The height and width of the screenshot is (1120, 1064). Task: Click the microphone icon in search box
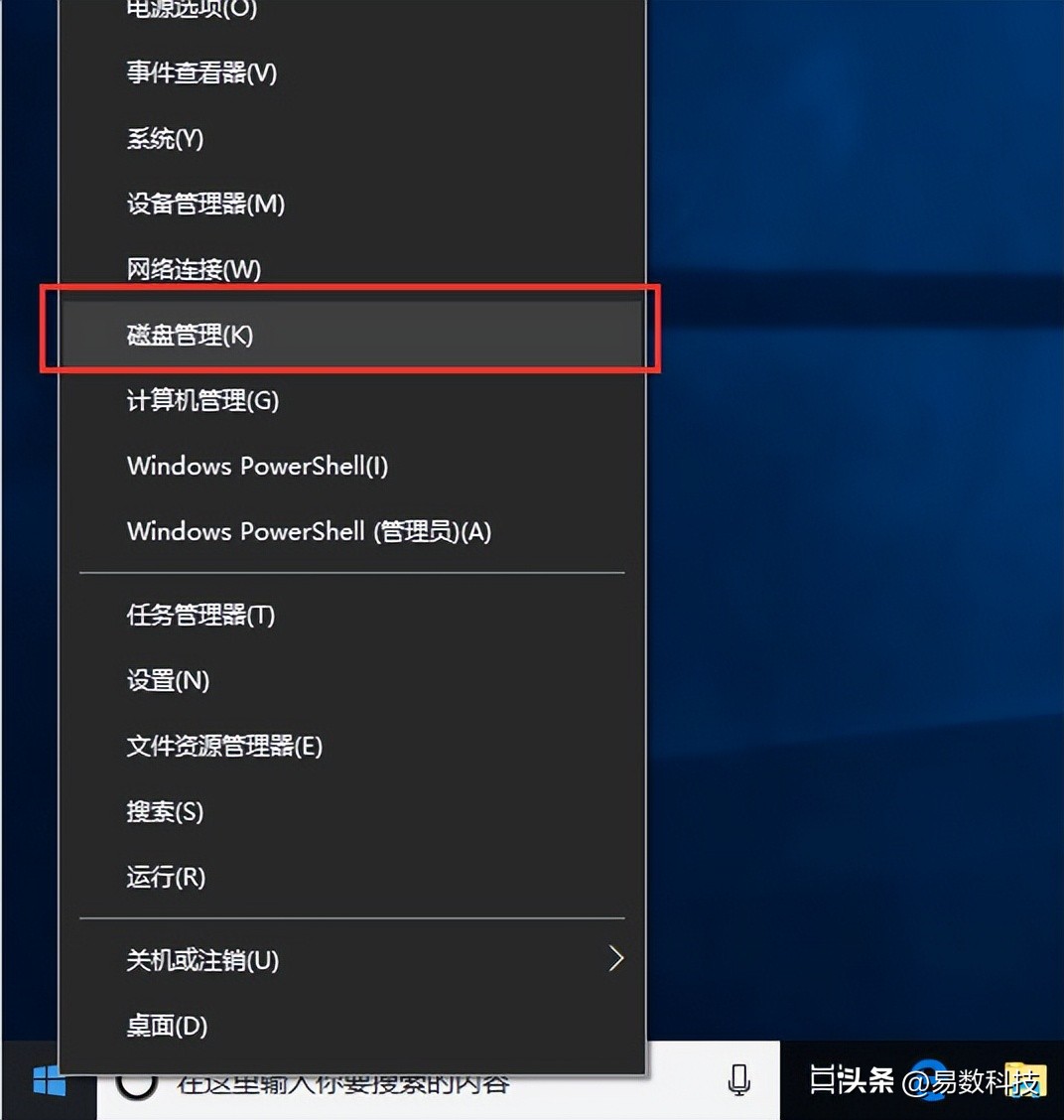coord(738,1081)
